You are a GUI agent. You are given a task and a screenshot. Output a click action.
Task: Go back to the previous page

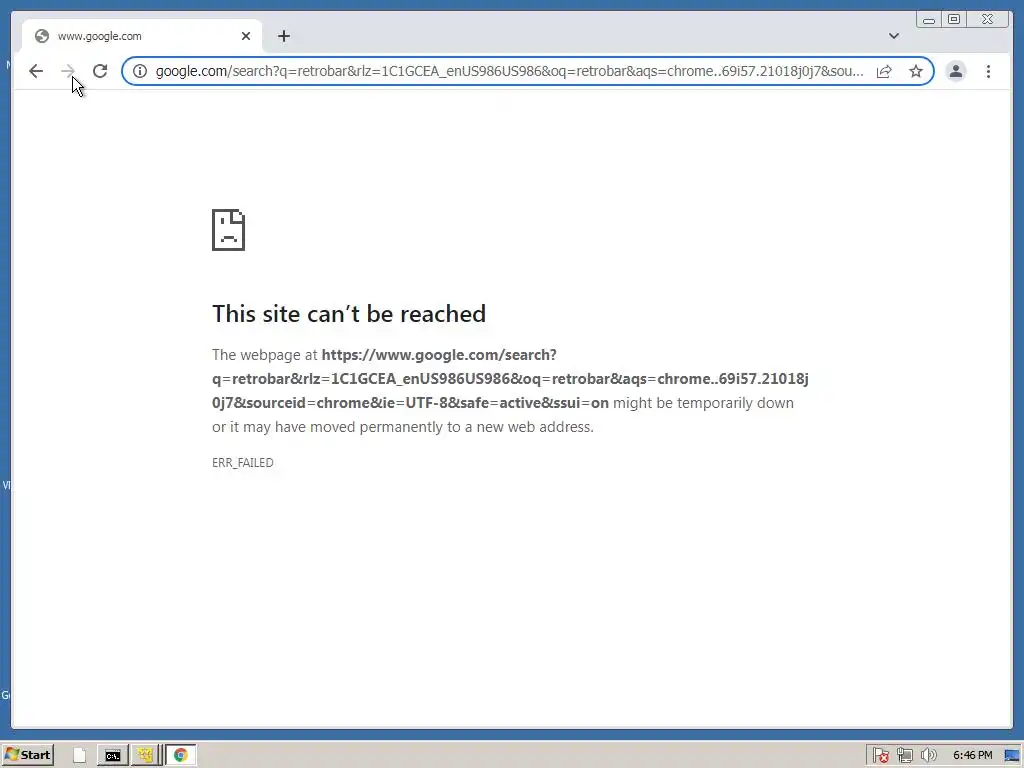coord(36,71)
